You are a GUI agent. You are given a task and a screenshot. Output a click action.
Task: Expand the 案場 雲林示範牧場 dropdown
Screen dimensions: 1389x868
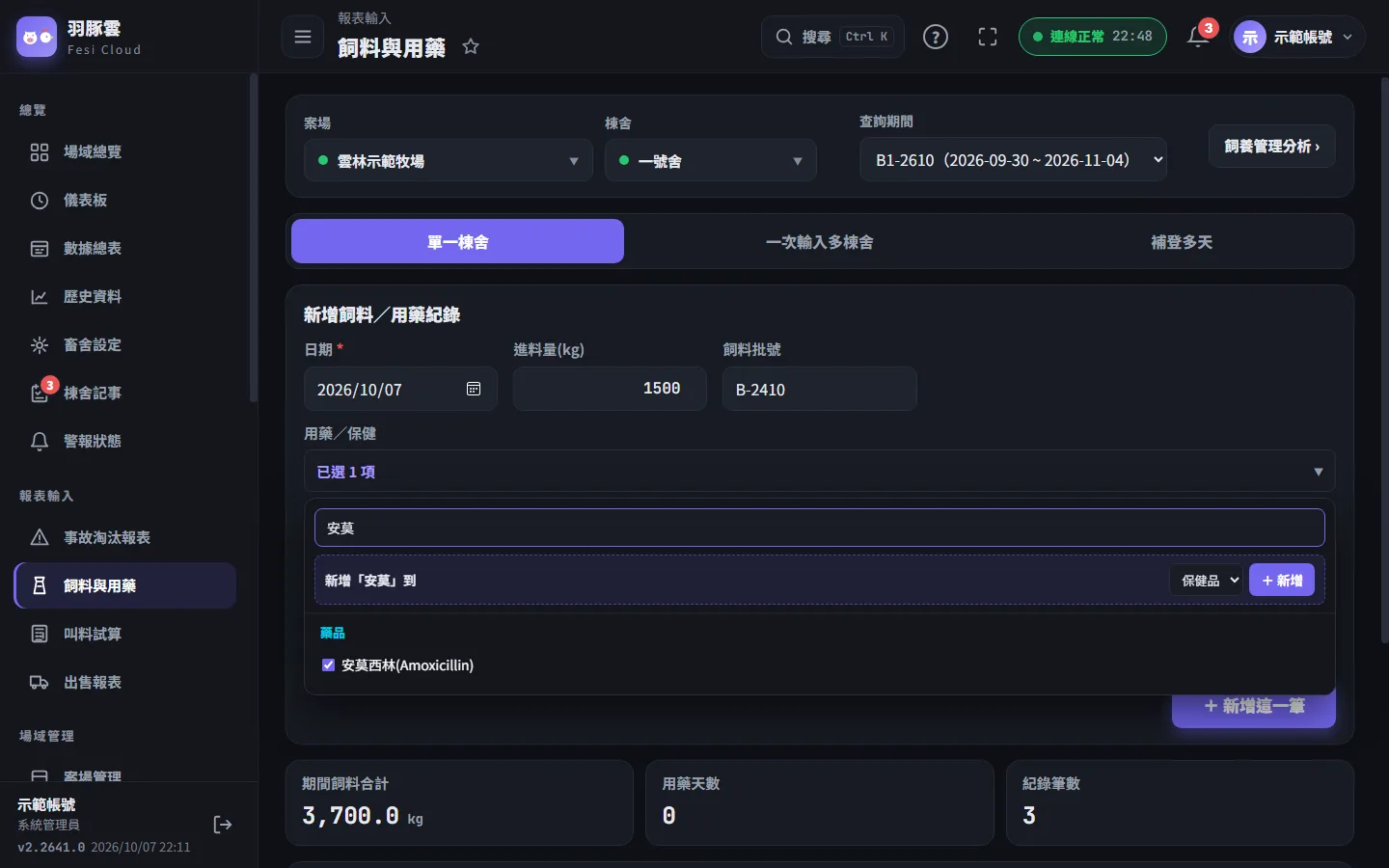tap(449, 161)
